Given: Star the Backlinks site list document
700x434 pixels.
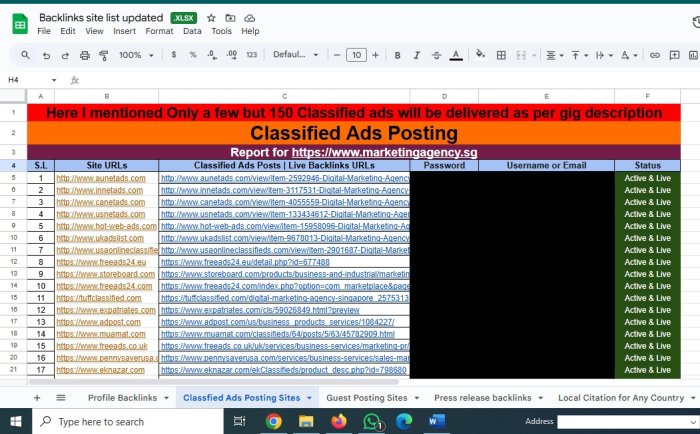Looking at the screenshot, I should (211, 18).
